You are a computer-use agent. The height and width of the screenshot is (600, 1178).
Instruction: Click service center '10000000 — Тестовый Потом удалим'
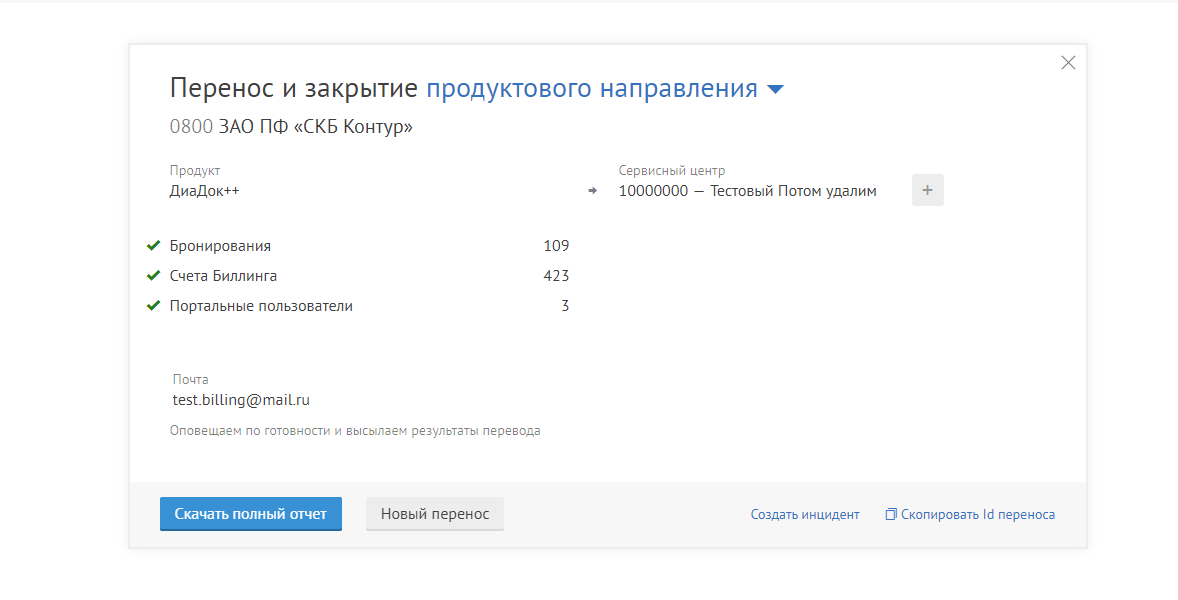click(748, 191)
